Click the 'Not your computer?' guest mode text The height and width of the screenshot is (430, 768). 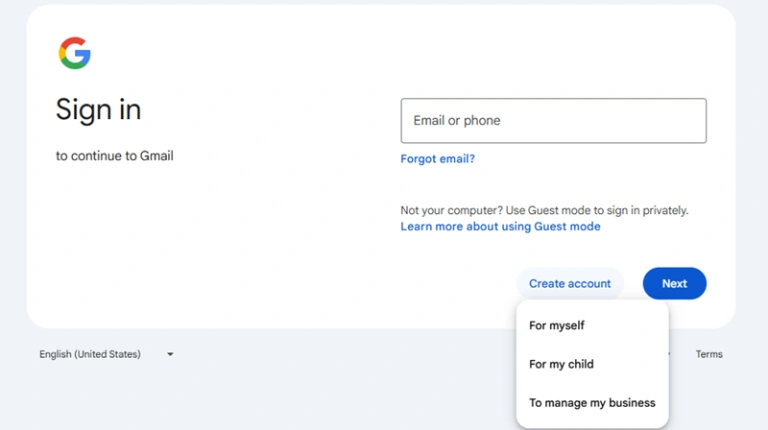pyautogui.click(x=544, y=210)
